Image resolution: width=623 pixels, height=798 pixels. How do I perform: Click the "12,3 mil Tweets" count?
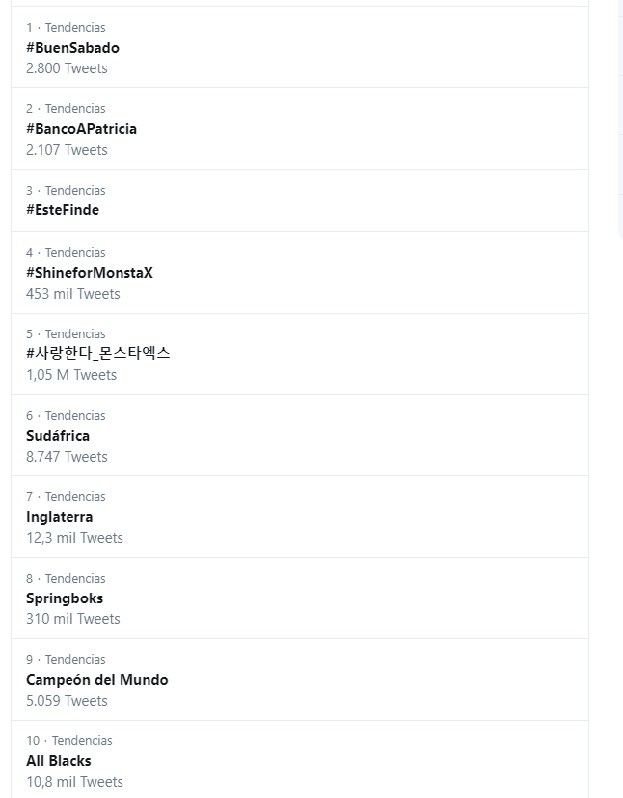(74, 538)
